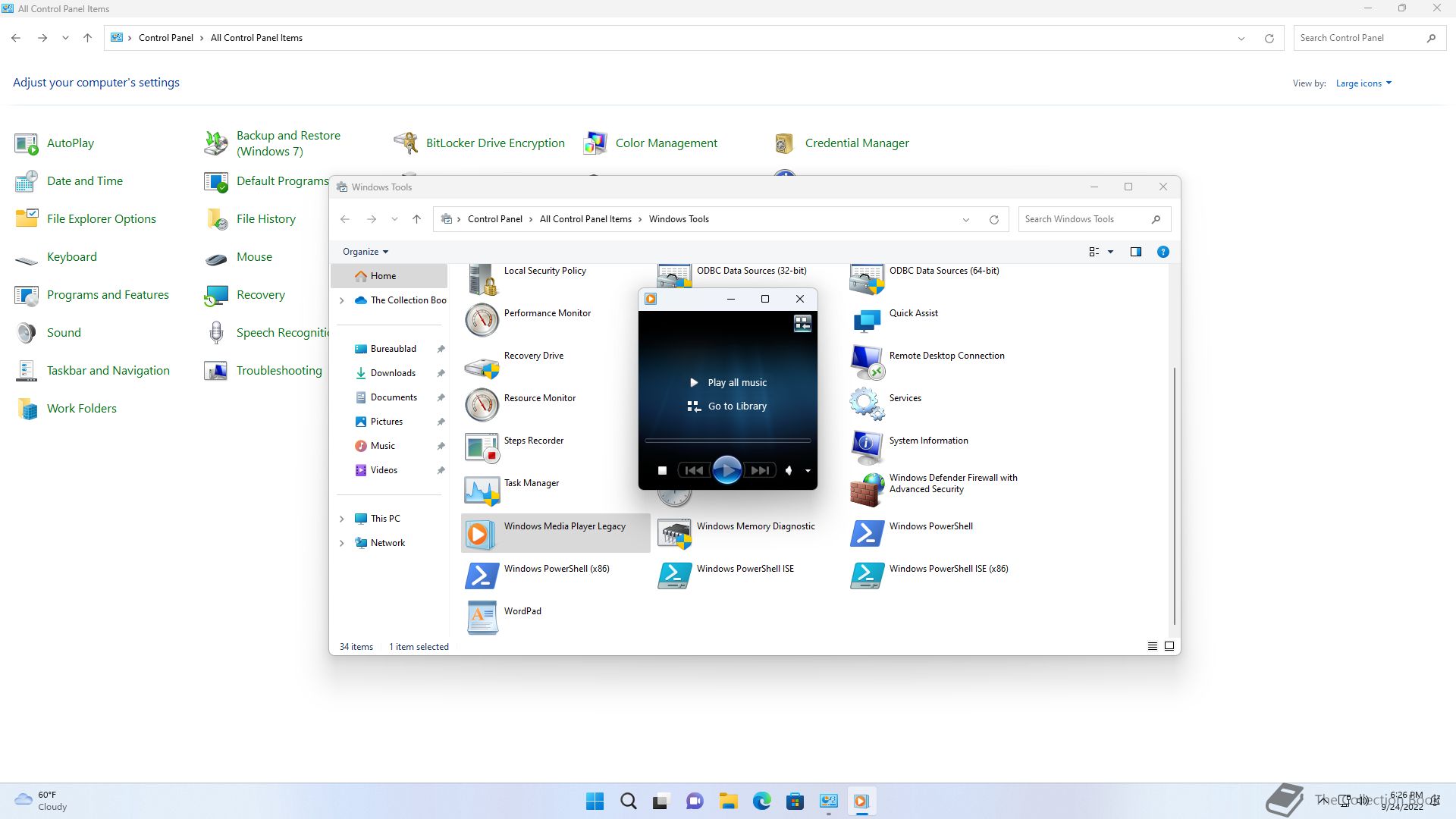Open Credential Manager

(840, 143)
